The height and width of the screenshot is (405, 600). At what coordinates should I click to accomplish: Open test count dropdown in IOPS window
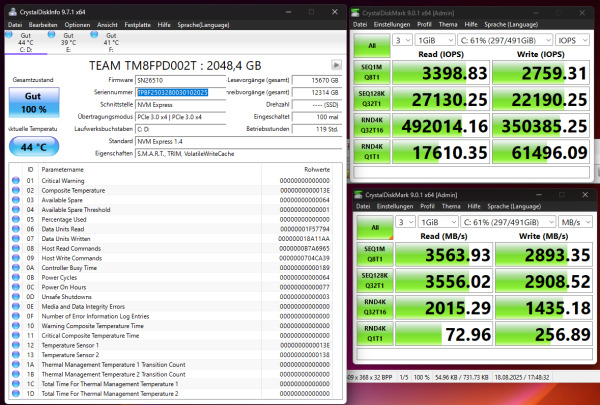[x=402, y=40]
